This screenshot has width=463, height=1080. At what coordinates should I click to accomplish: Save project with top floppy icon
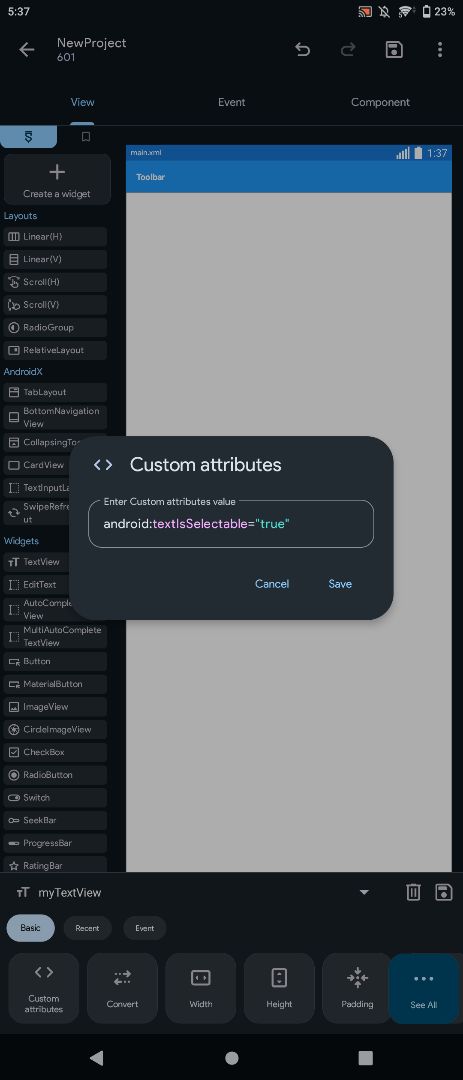pyautogui.click(x=394, y=50)
